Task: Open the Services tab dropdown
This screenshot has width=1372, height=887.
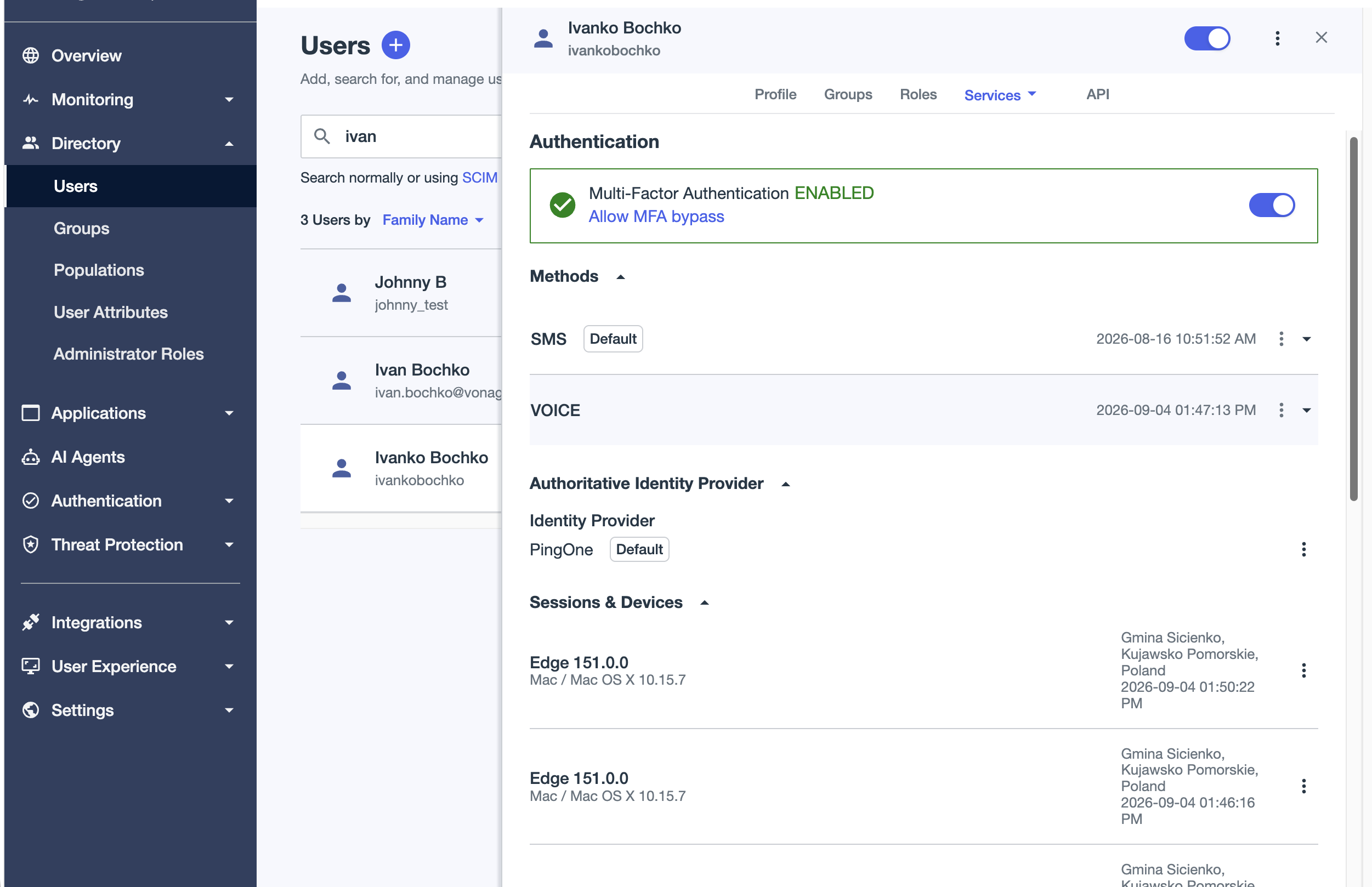Action: [x=1000, y=95]
